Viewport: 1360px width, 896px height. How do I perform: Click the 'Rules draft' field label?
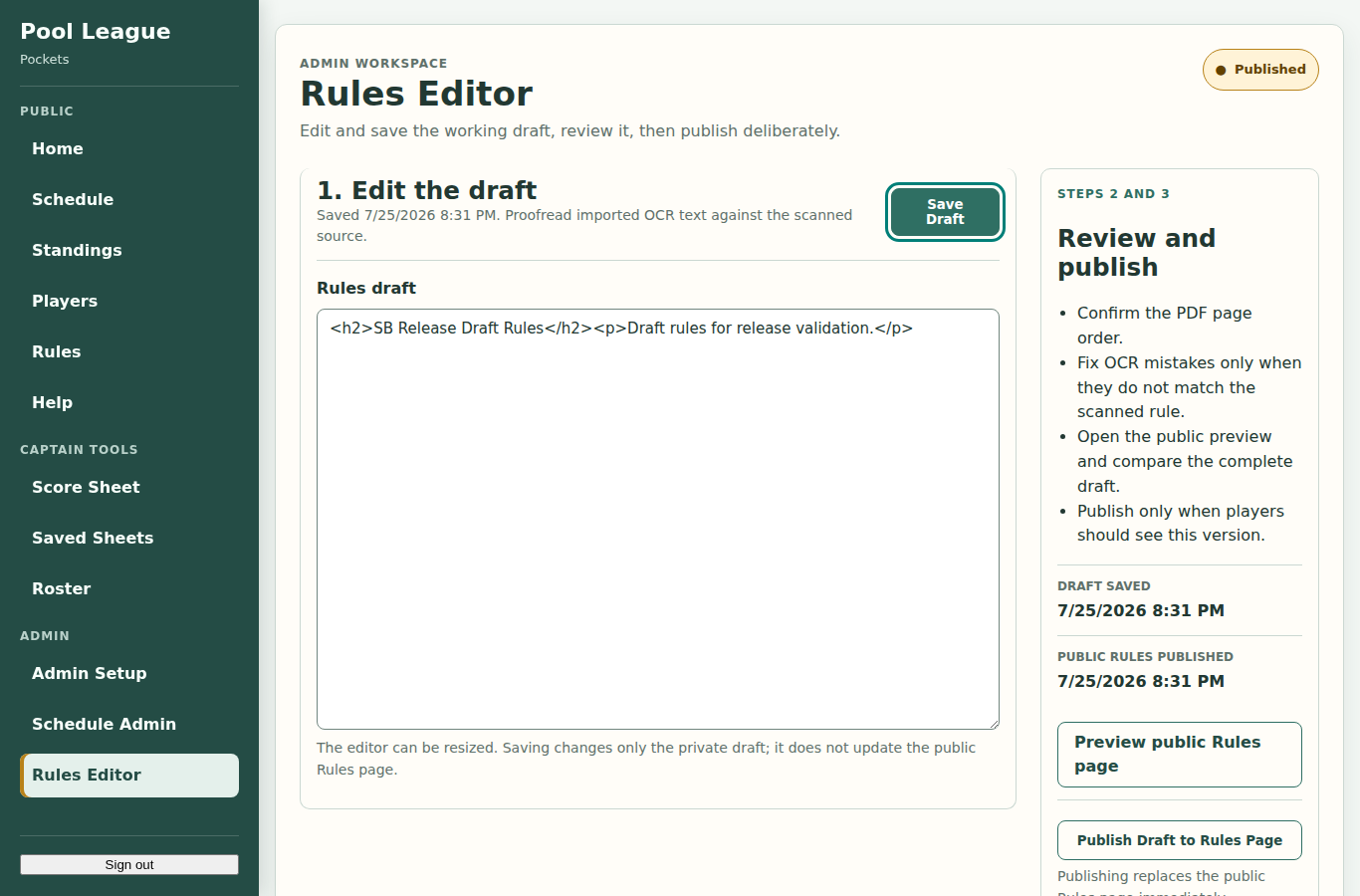pyautogui.click(x=366, y=288)
